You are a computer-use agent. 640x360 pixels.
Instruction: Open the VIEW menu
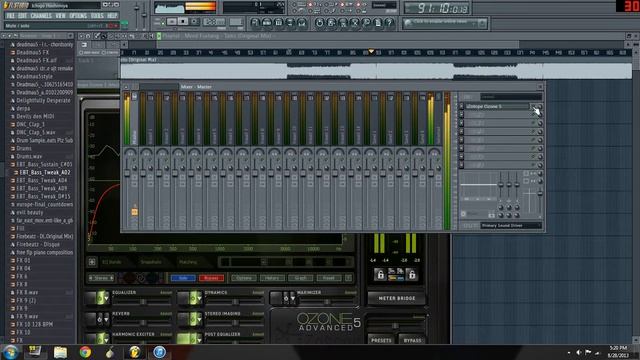point(60,16)
